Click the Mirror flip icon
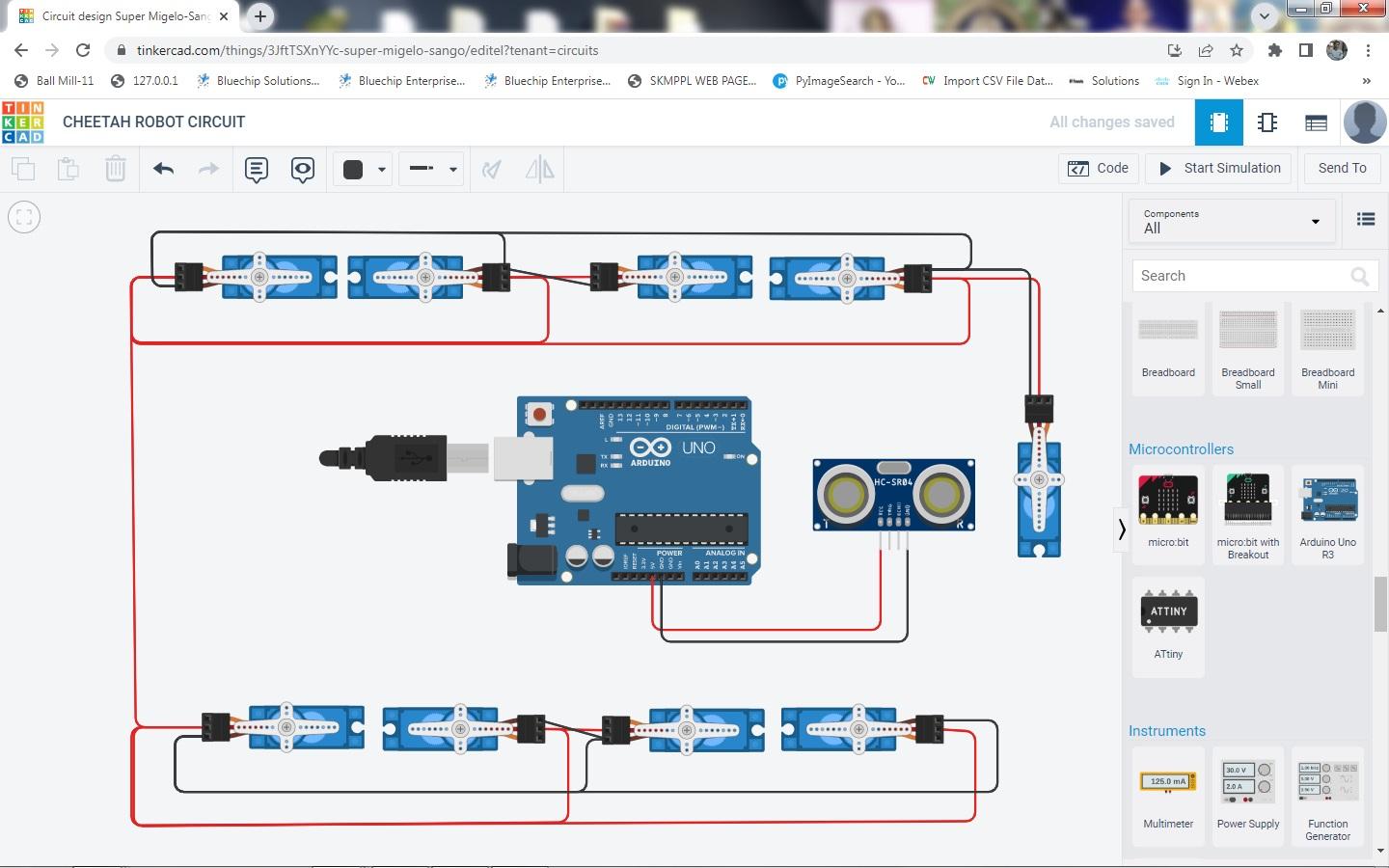 (x=540, y=170)
